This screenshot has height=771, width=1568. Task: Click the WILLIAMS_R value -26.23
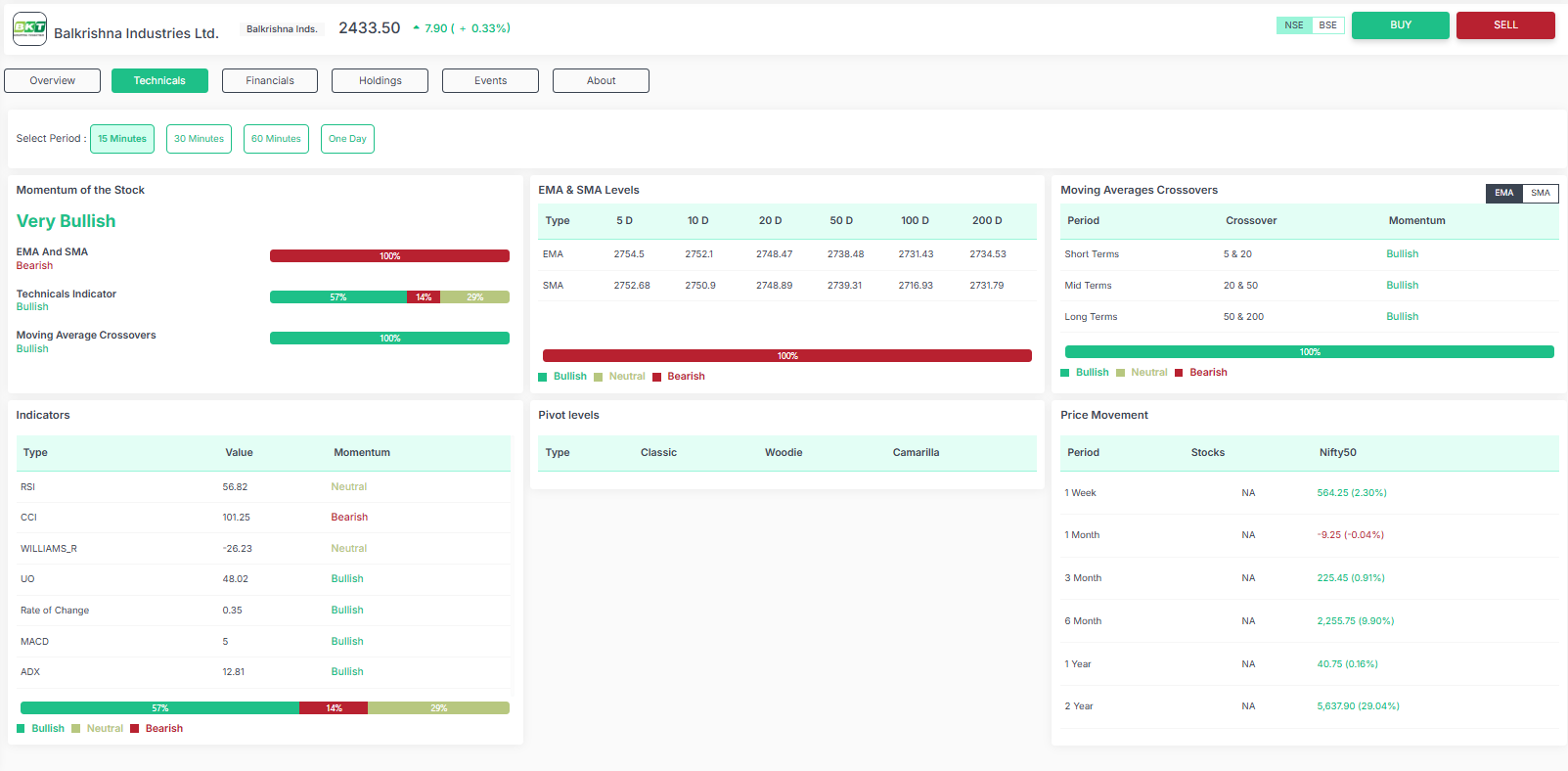[x=237, y=549]
